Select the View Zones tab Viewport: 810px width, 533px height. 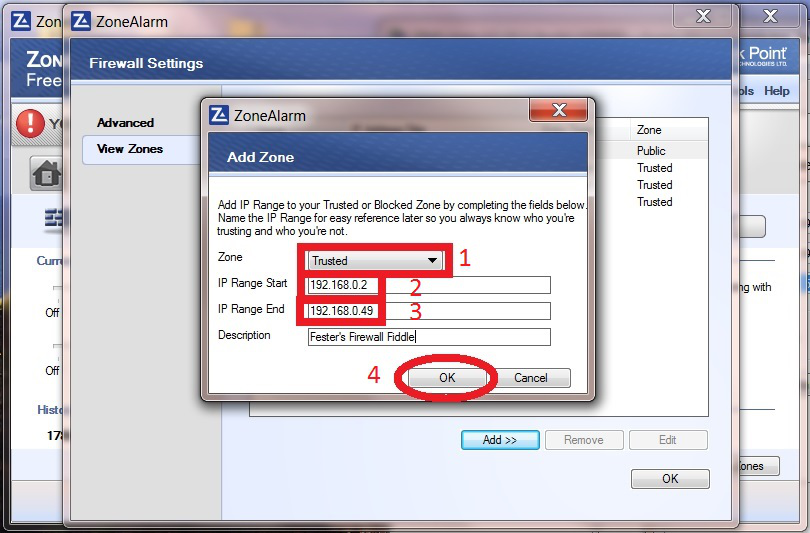pyautogui.click(x=130, y=149)
